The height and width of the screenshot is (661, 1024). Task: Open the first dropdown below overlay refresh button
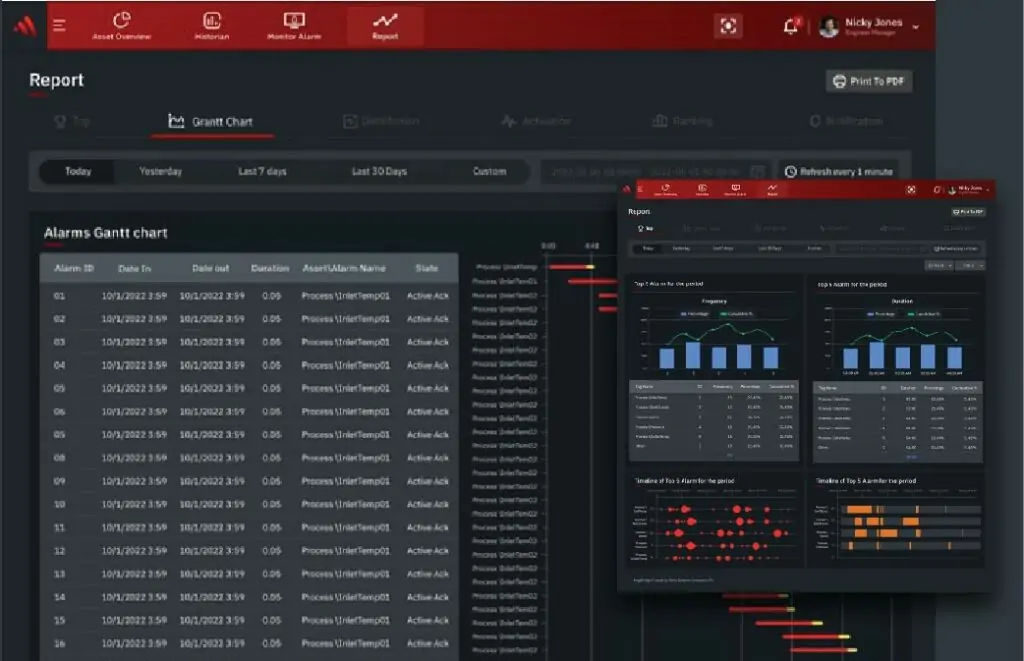(939, 265)
